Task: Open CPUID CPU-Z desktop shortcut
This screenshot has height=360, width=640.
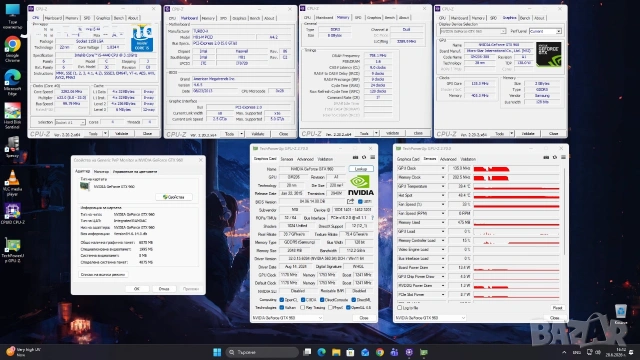Action: (x=13, y=214)
